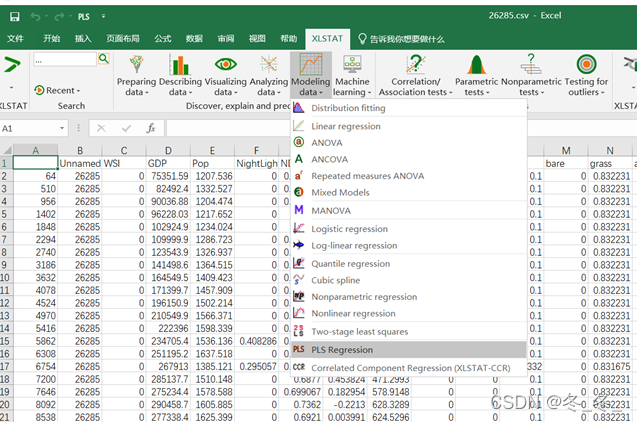637x422 pixels.
Task: Choose Linear regression menu item
Action: 409,126
